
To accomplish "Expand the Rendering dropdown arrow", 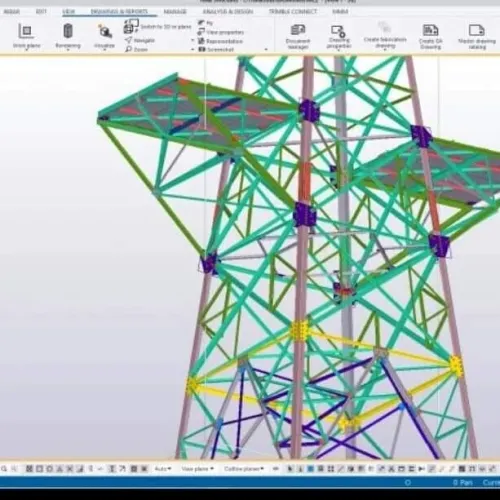I will click(68, 49).
